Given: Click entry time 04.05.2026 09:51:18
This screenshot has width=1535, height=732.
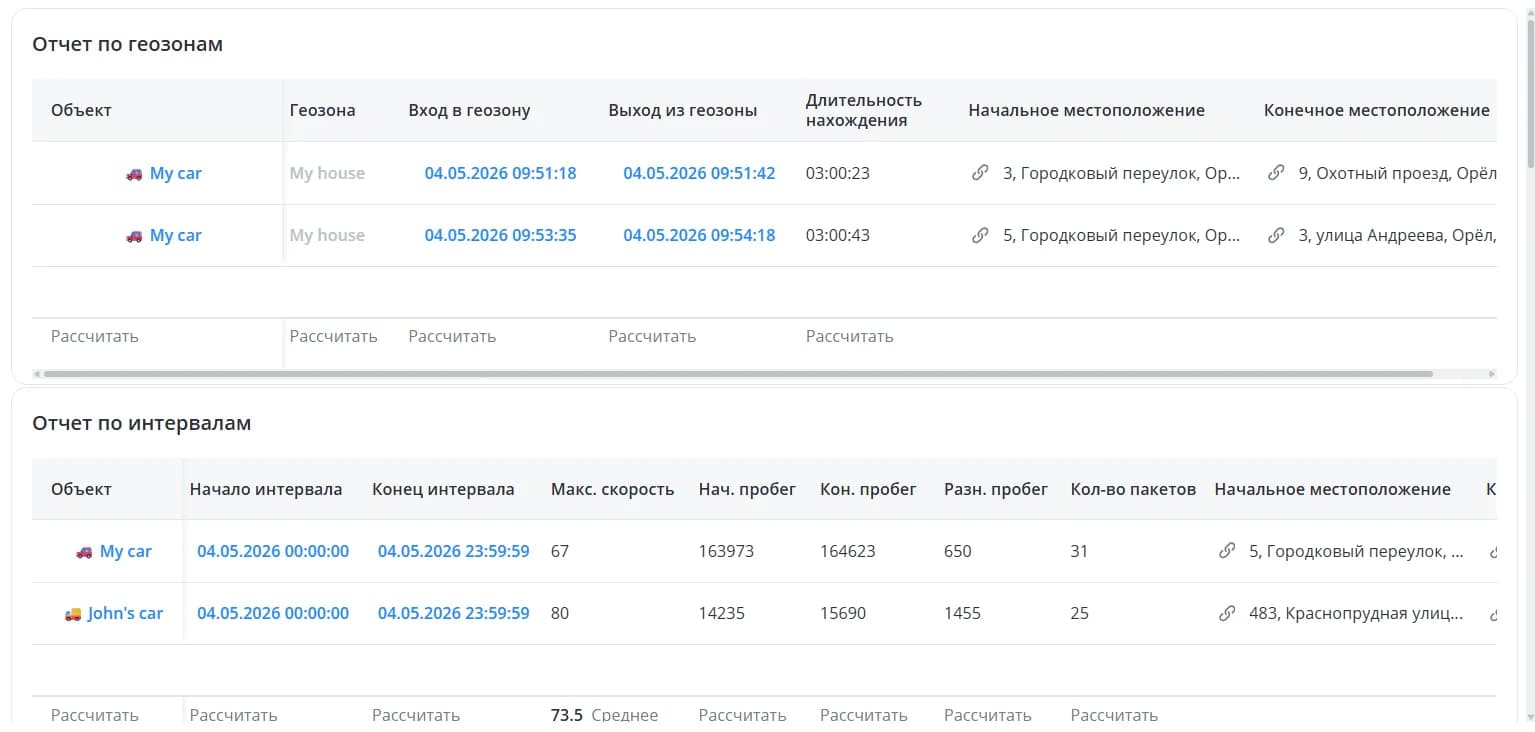Looking at the screenshot, I should pyautogui.click(x=500, y=173).
